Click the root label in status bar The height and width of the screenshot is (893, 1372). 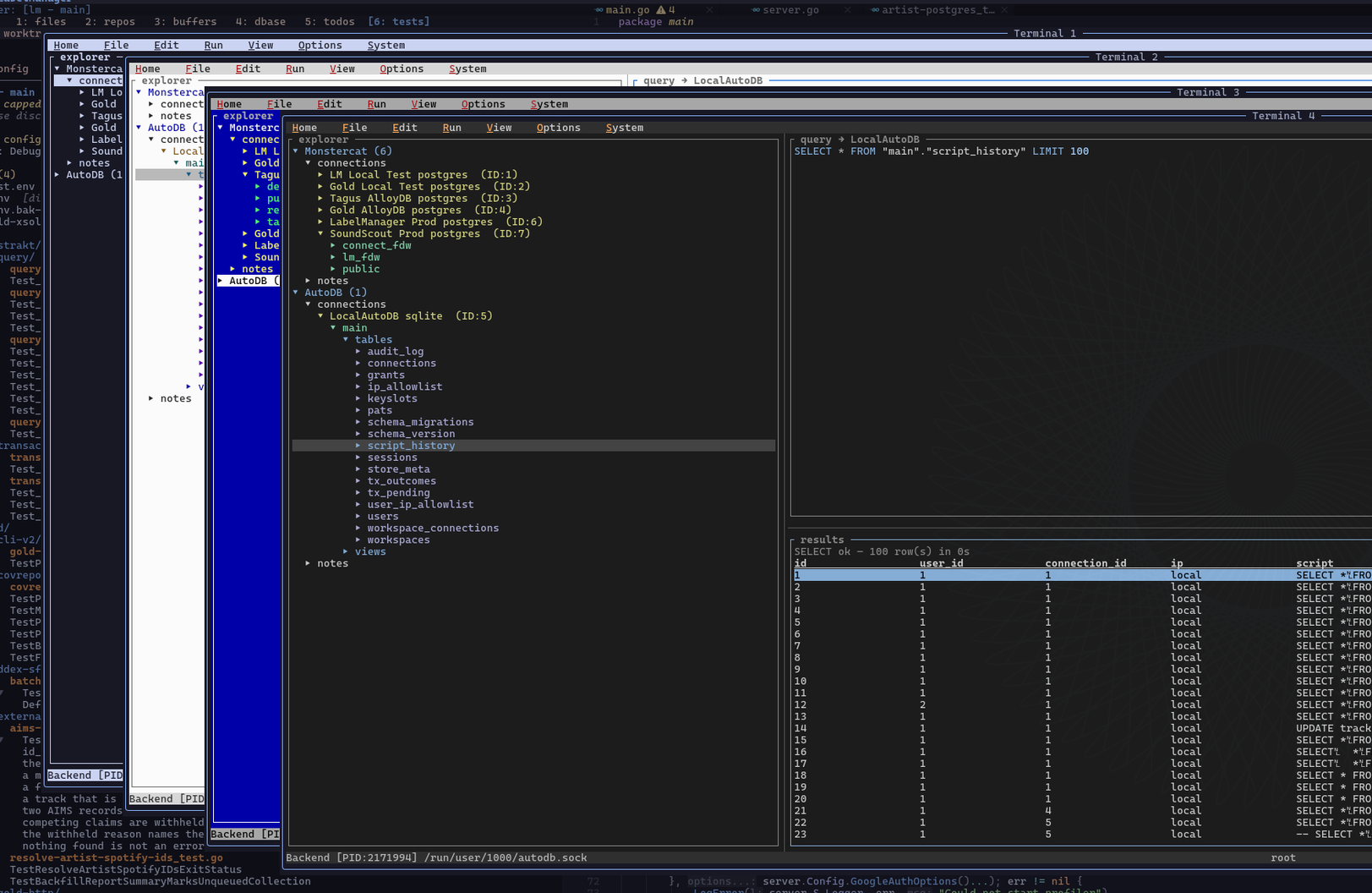click(x=1282, y=858)
